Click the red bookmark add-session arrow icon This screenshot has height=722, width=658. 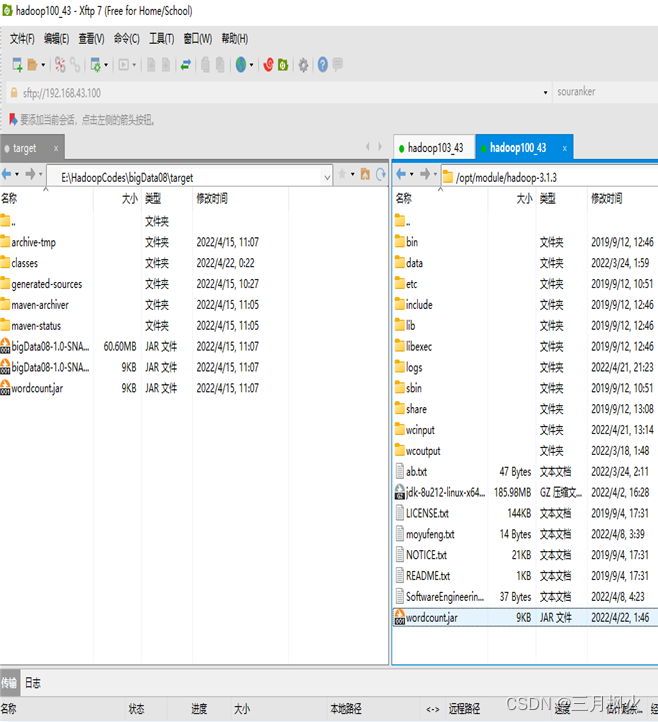coord(13,120)
